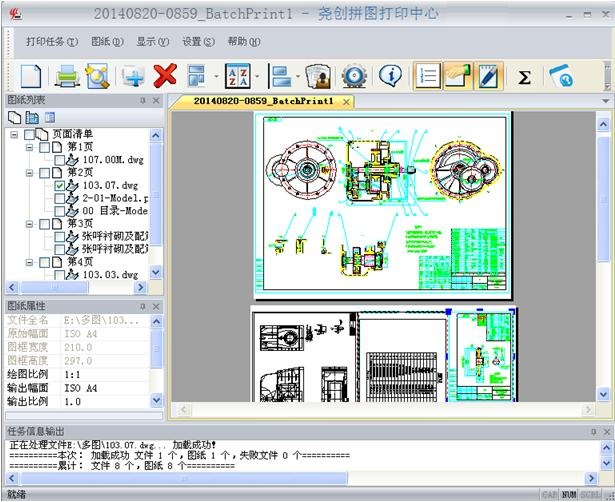615x502 pixels.
Task: Open dropdown arrow beside A-Z sort icon
Action: point(257,77)
